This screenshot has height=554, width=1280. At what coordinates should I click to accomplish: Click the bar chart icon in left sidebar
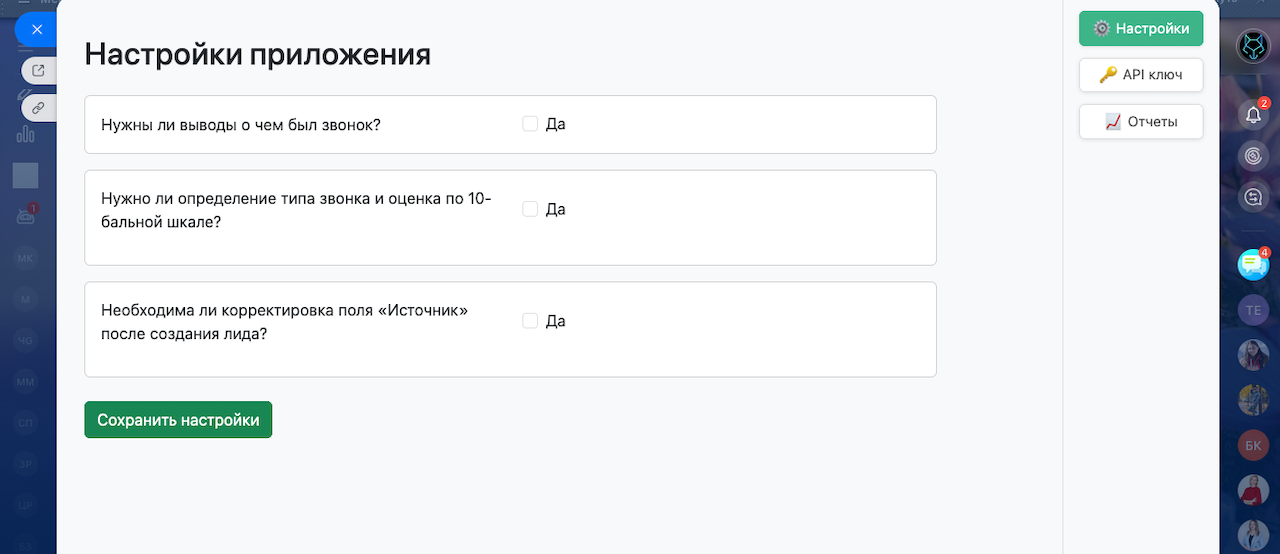(x=25, y=133)
